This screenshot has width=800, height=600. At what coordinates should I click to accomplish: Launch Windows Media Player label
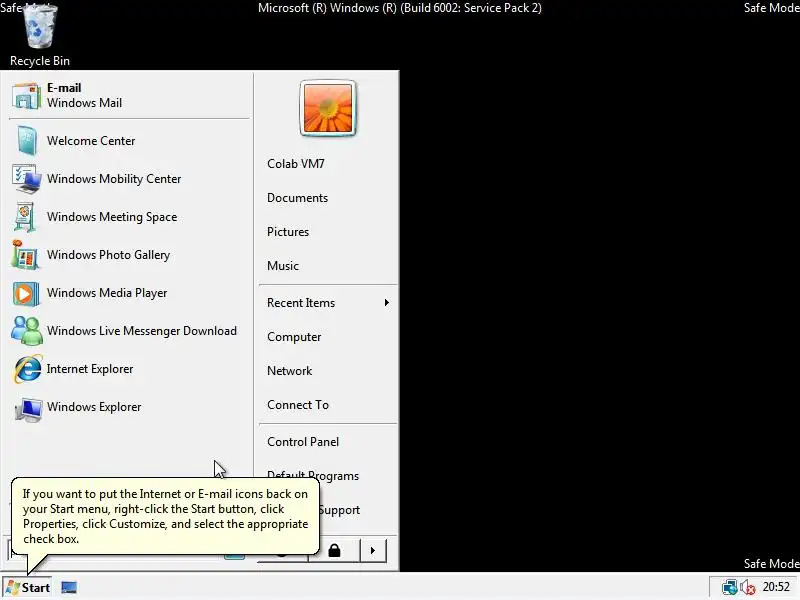tap(107, 293)
